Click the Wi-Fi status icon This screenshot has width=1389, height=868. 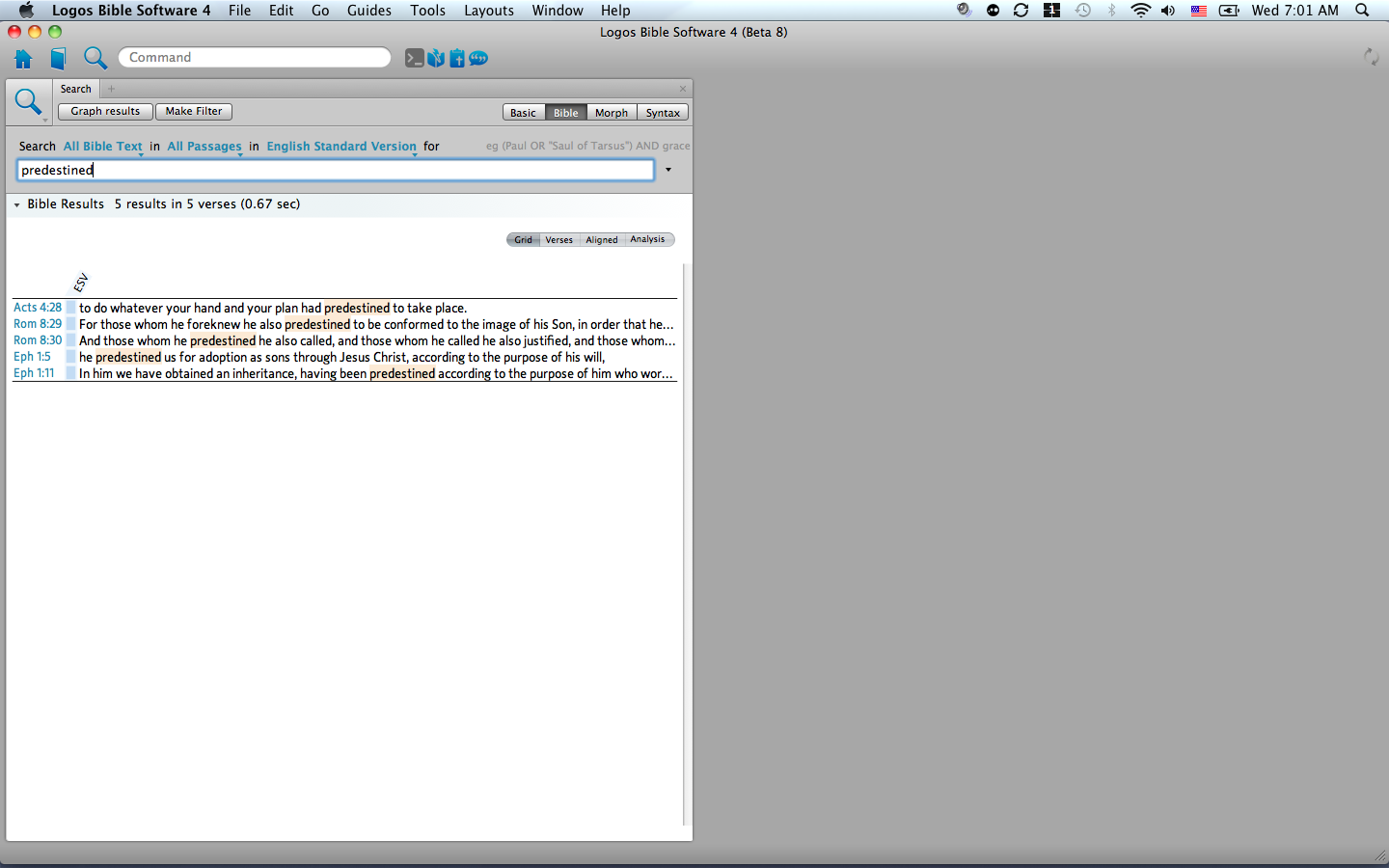(x=1140, y=11)
